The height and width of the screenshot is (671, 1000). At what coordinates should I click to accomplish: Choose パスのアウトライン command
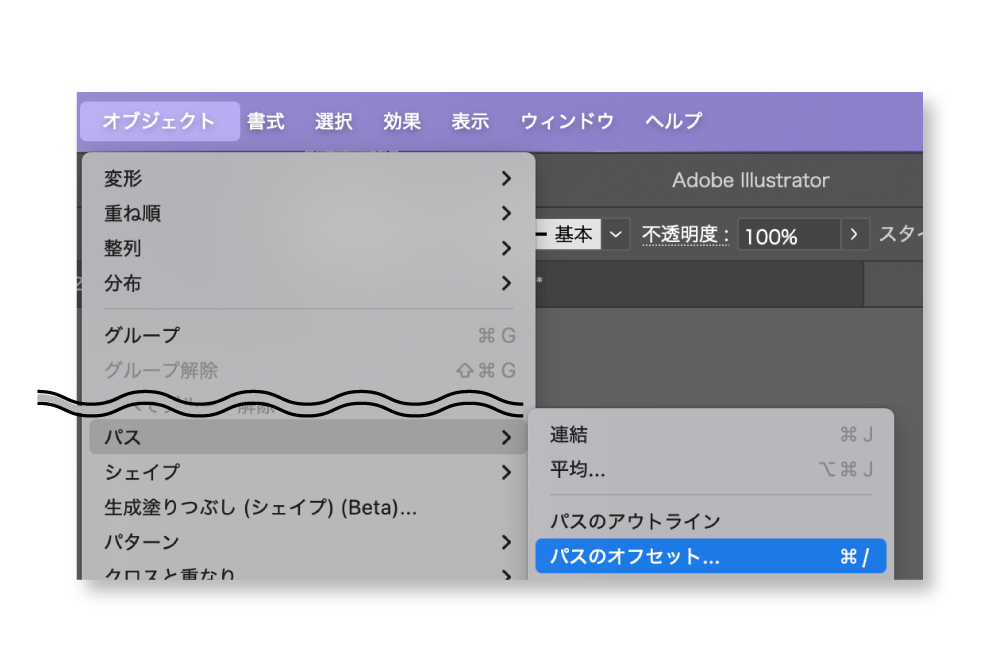point(710,521)
